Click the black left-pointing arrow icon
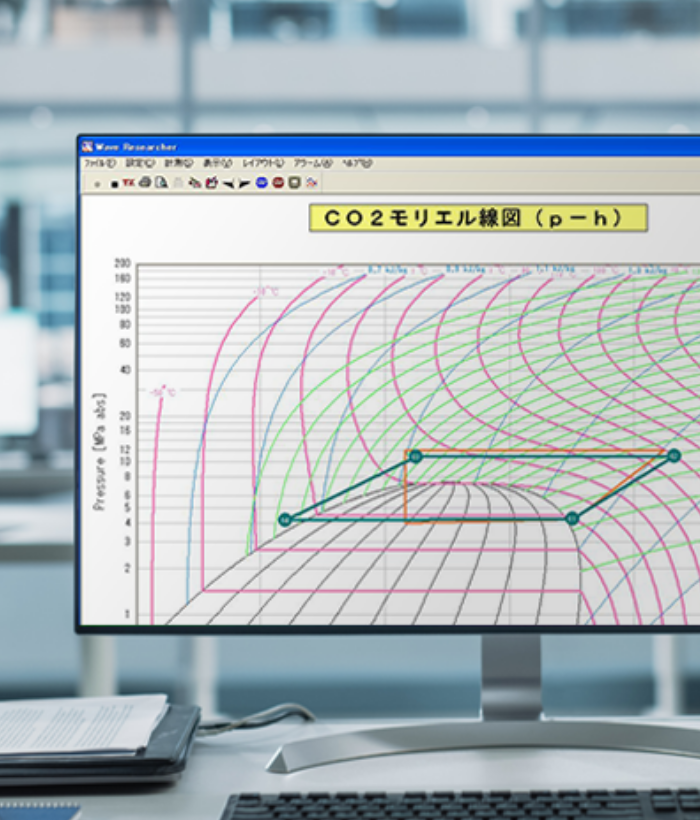This screenshot has height=820, width=700. pos(228,184)
